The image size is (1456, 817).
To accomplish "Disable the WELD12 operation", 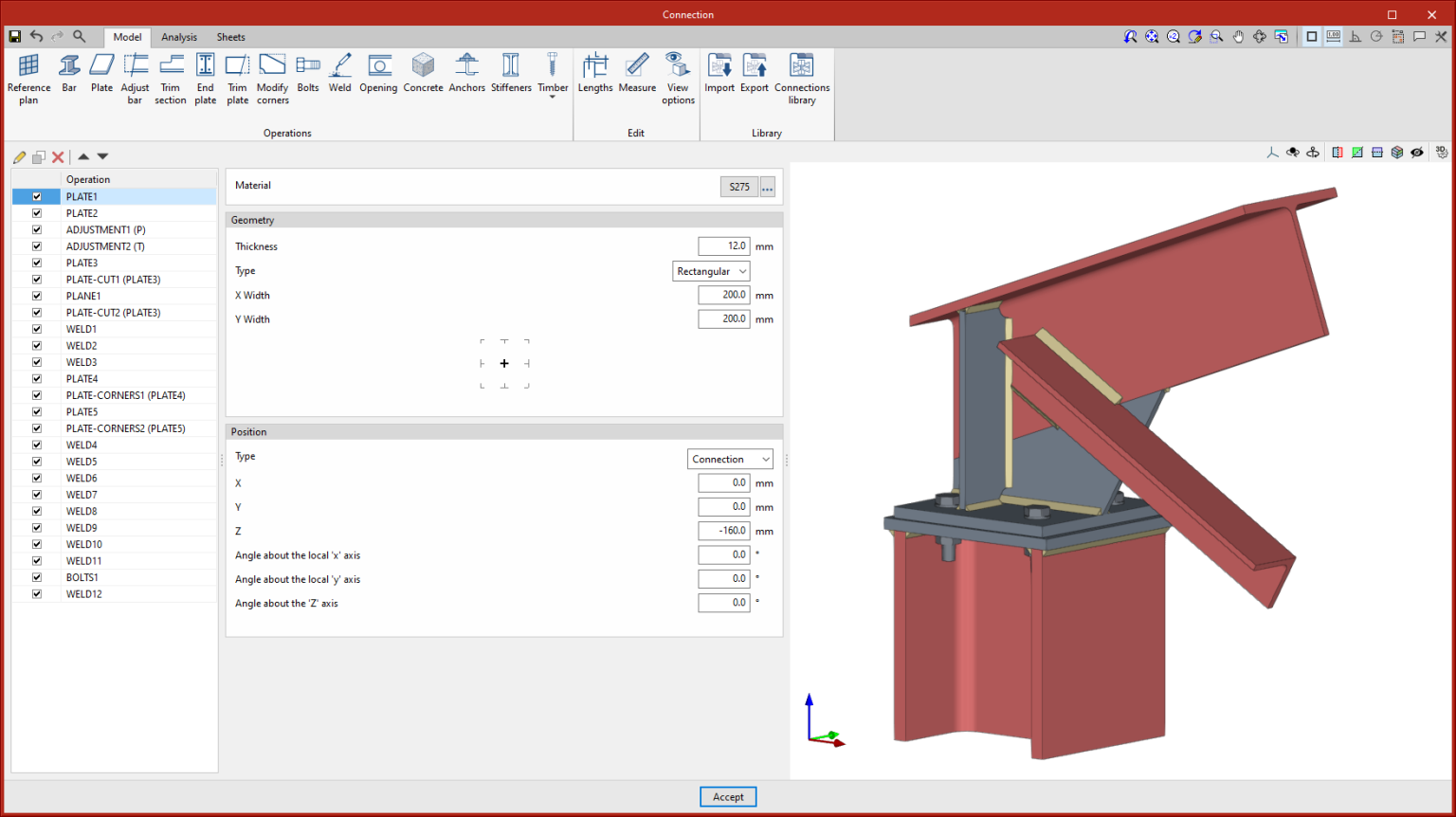I will tap(36, 593).
